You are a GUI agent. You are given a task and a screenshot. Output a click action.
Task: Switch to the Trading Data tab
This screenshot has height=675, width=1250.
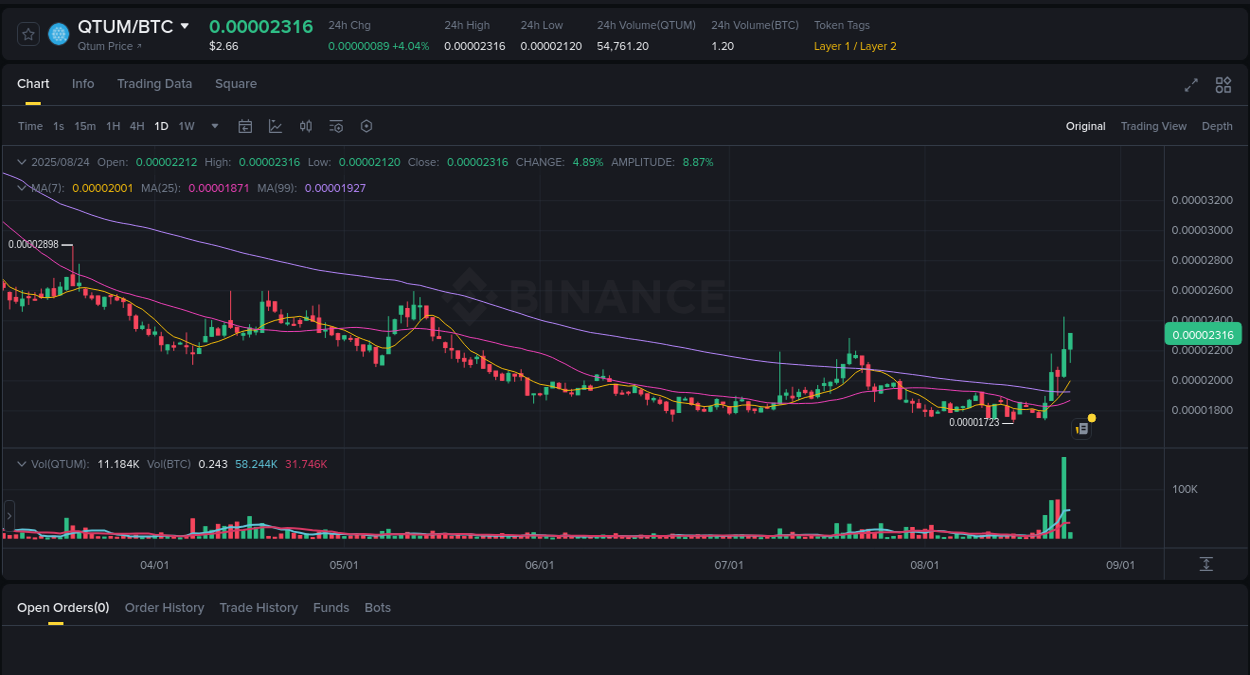[154, 84]
